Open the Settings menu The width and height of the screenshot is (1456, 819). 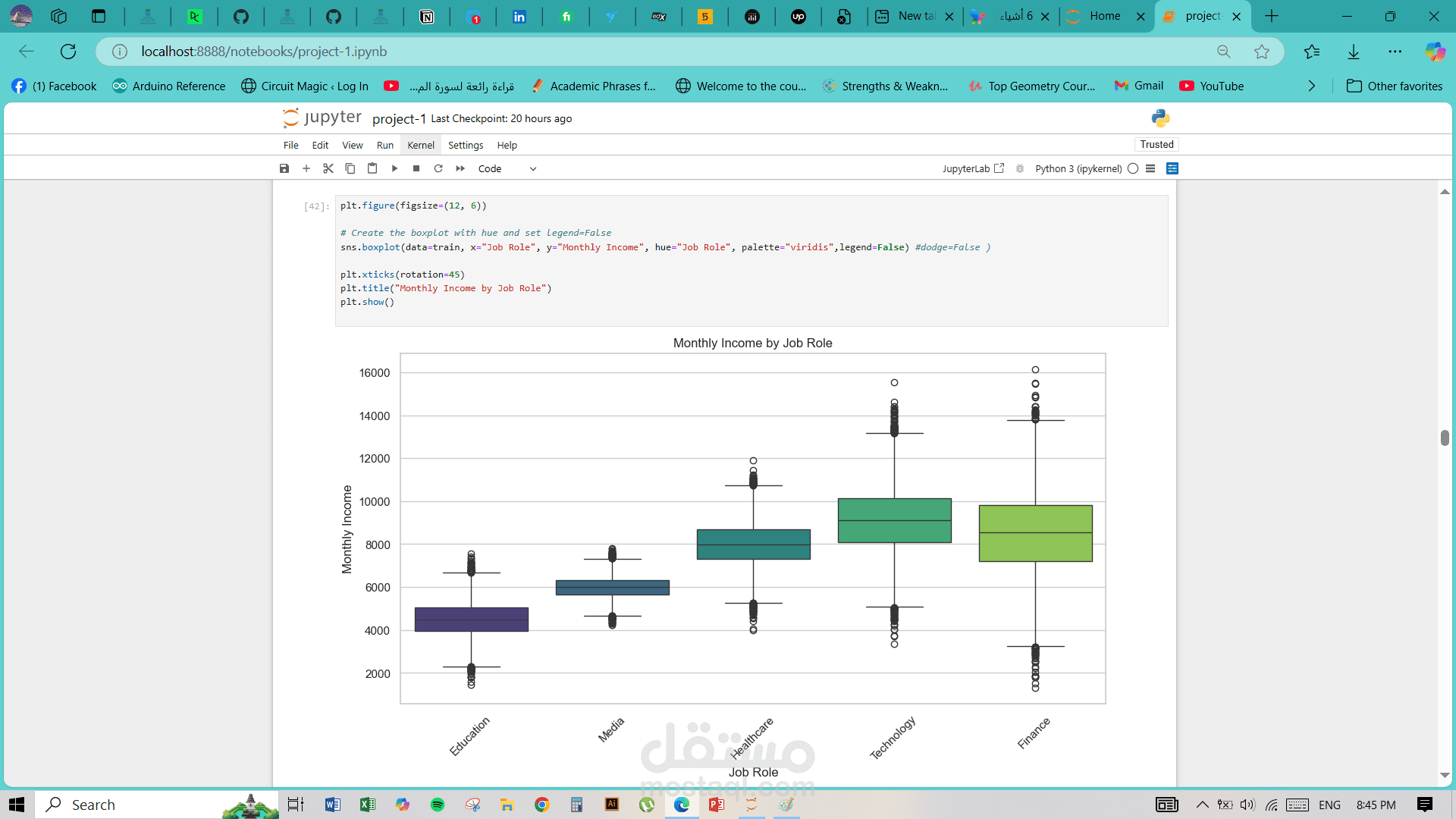(465, 145)
